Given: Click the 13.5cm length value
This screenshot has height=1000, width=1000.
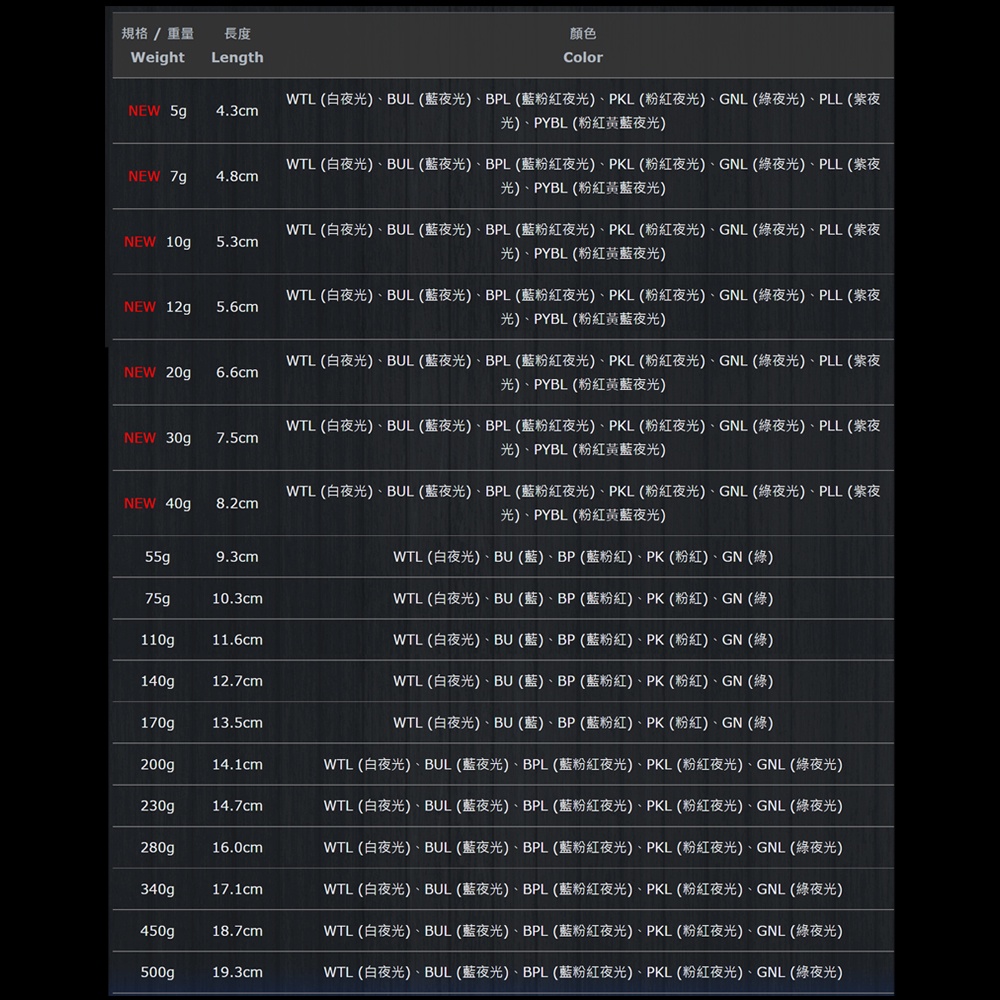Looking at the screenshot, I should coord(237,723).
